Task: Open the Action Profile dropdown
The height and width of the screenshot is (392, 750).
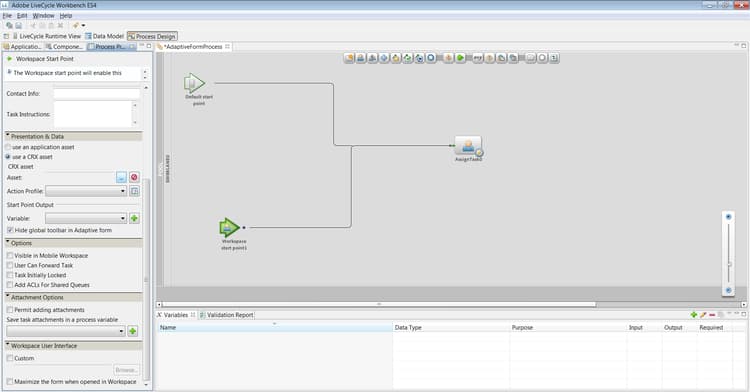Action: point(86,191)
